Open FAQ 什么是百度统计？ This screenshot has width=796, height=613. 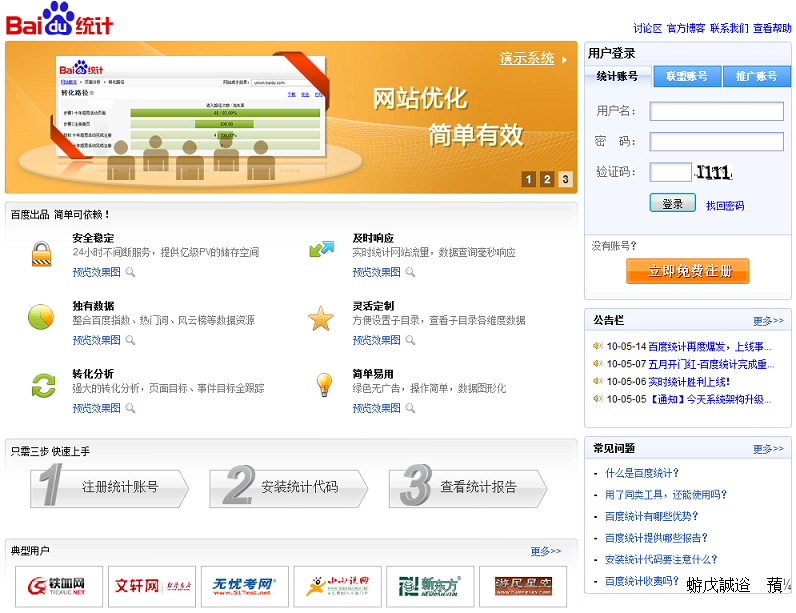point(642,473)
